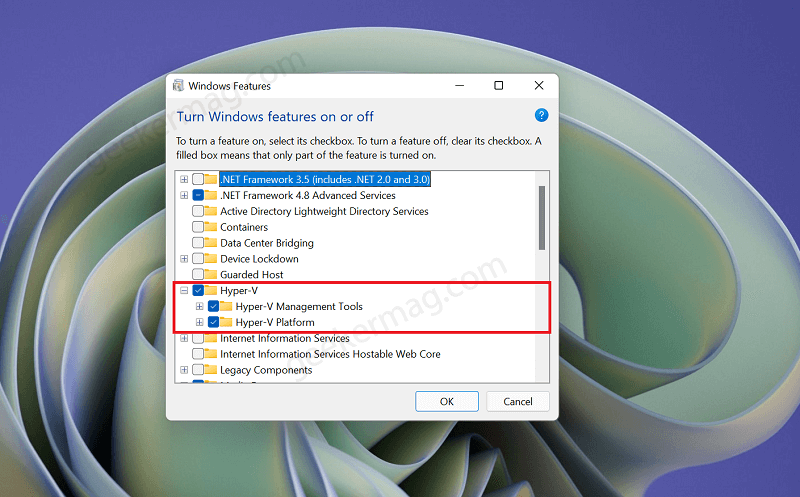
Task: Enable the Legacy Components checkbox
Action: 198,369
